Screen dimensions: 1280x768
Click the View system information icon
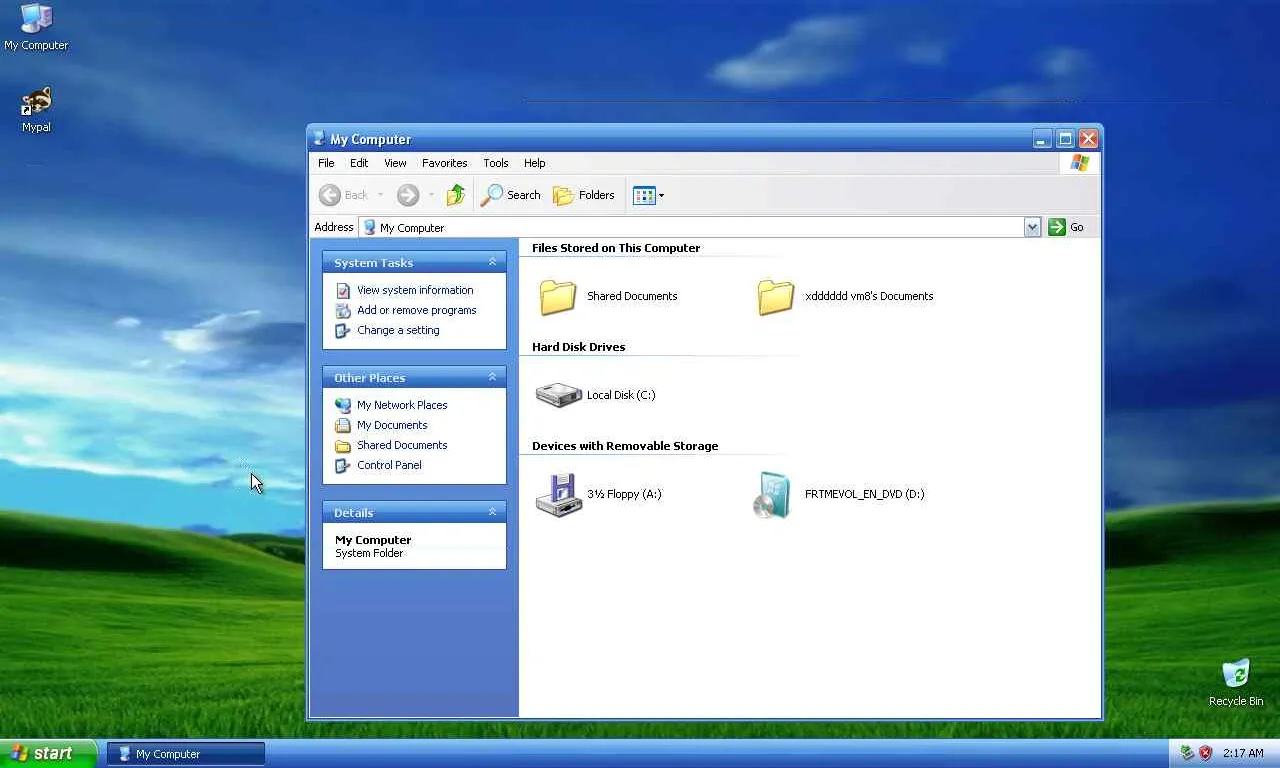point(343,290)
